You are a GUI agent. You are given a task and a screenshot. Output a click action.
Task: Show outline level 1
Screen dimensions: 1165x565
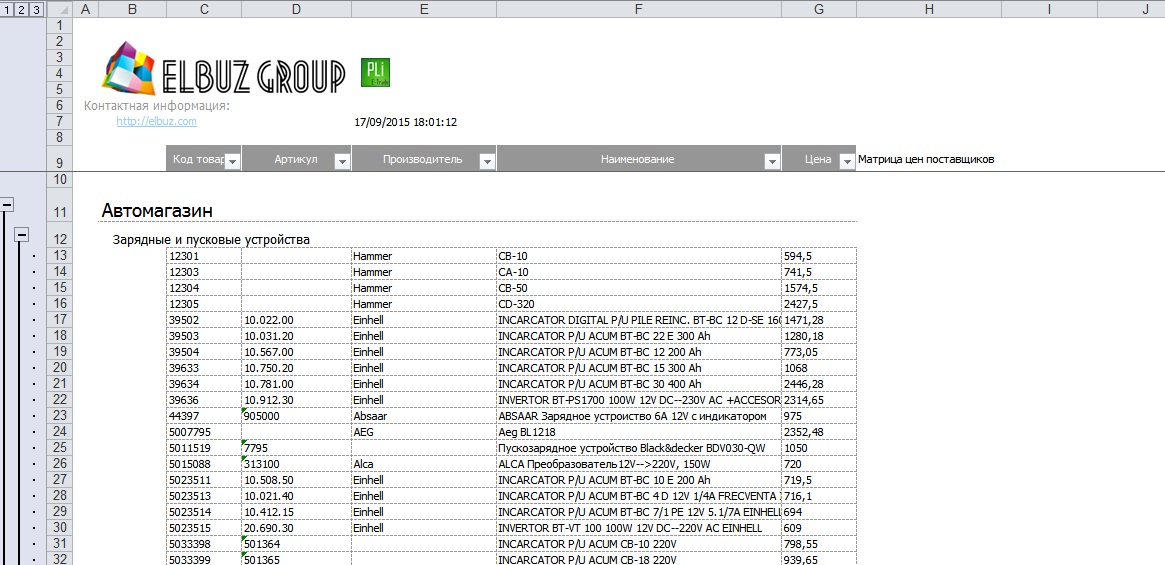click(x=7, y=9)
